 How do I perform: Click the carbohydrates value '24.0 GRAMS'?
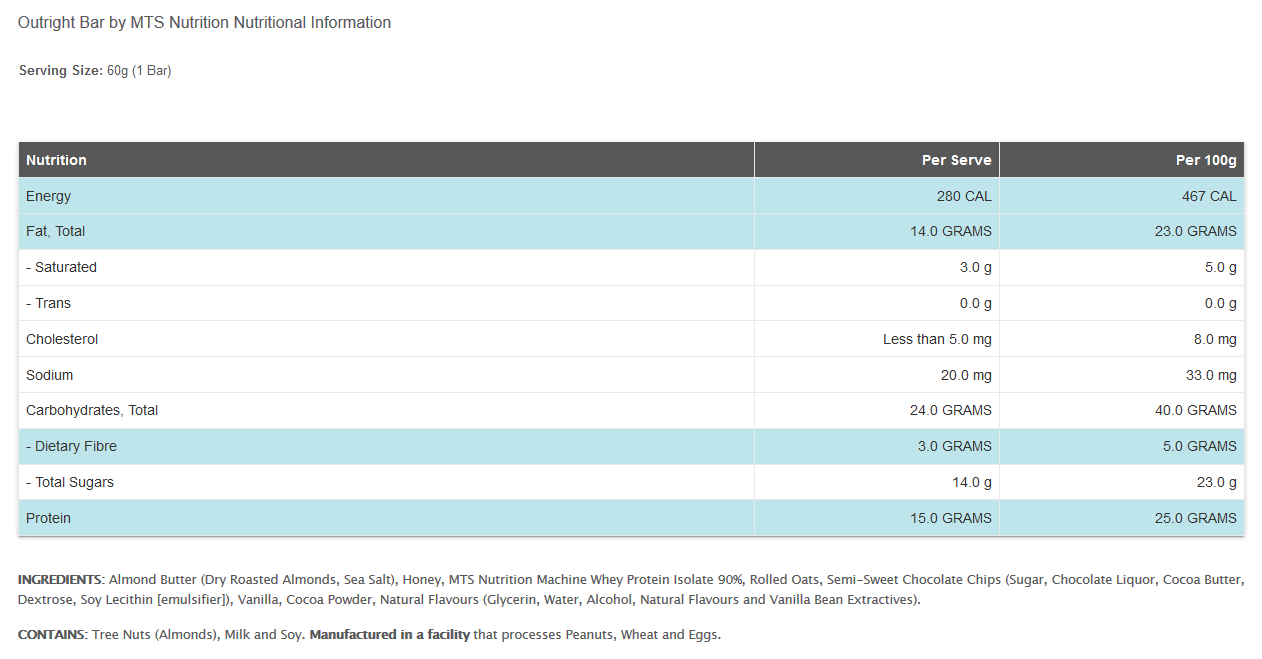tap(951, 410)
